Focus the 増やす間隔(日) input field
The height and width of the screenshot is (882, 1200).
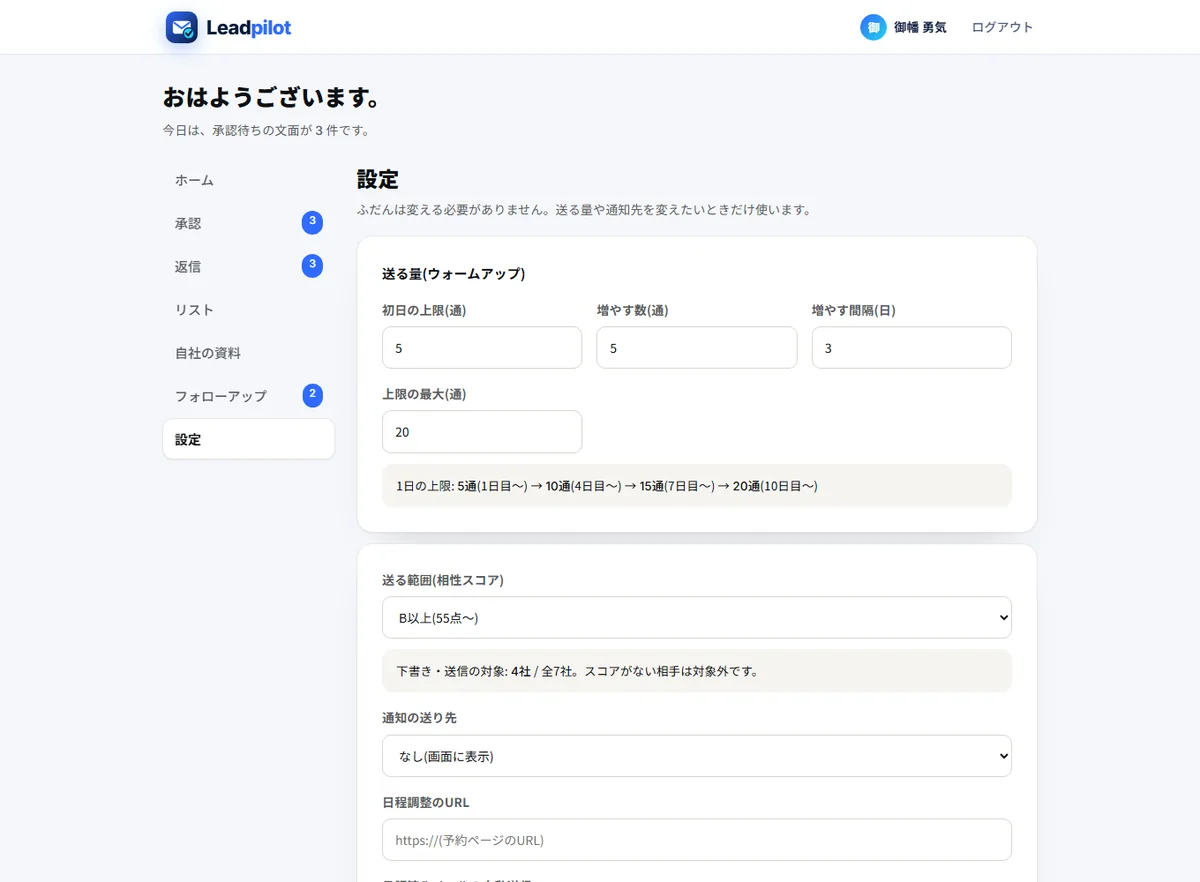coord(912,348)
